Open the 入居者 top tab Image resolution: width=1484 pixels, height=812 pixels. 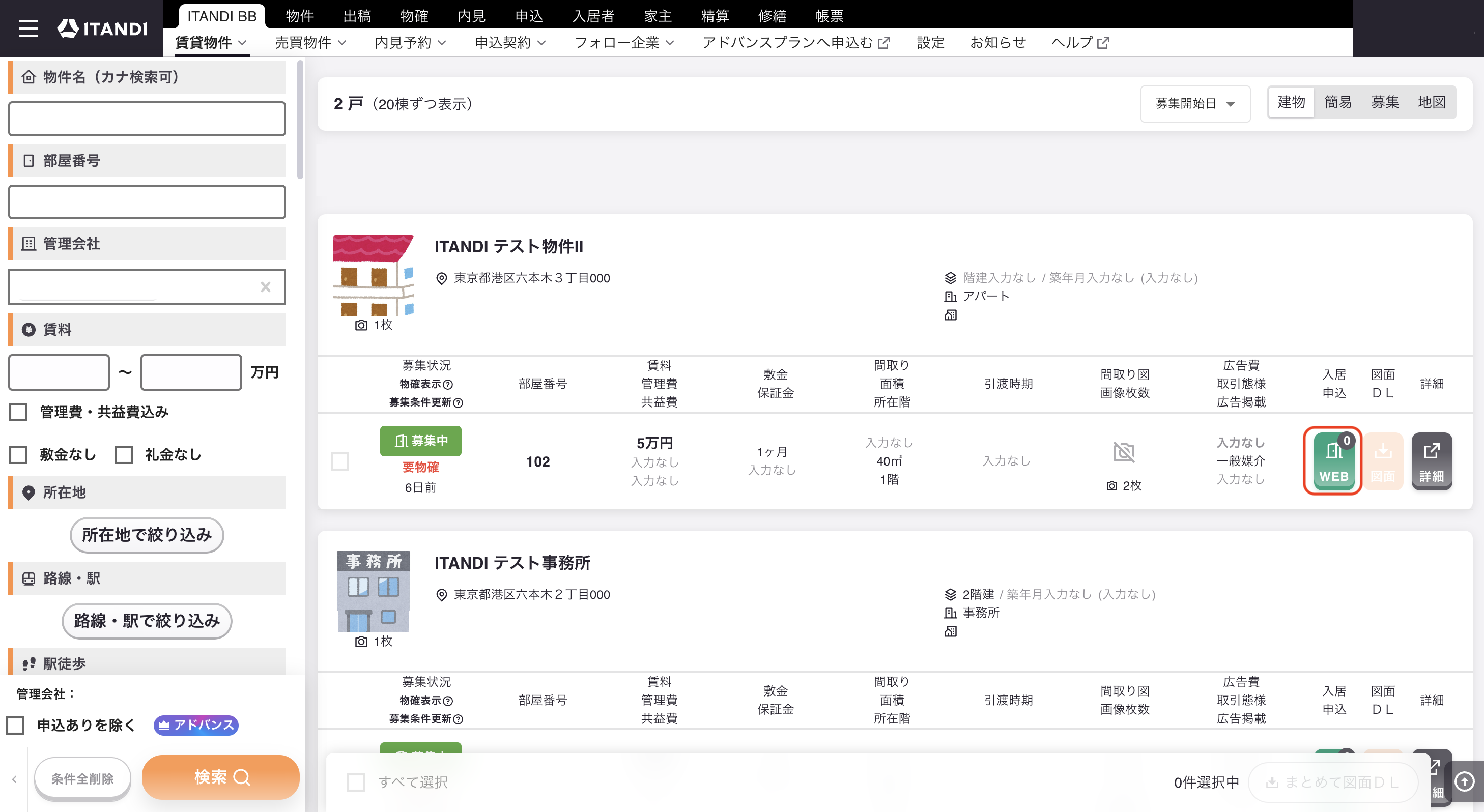(593, 16)
